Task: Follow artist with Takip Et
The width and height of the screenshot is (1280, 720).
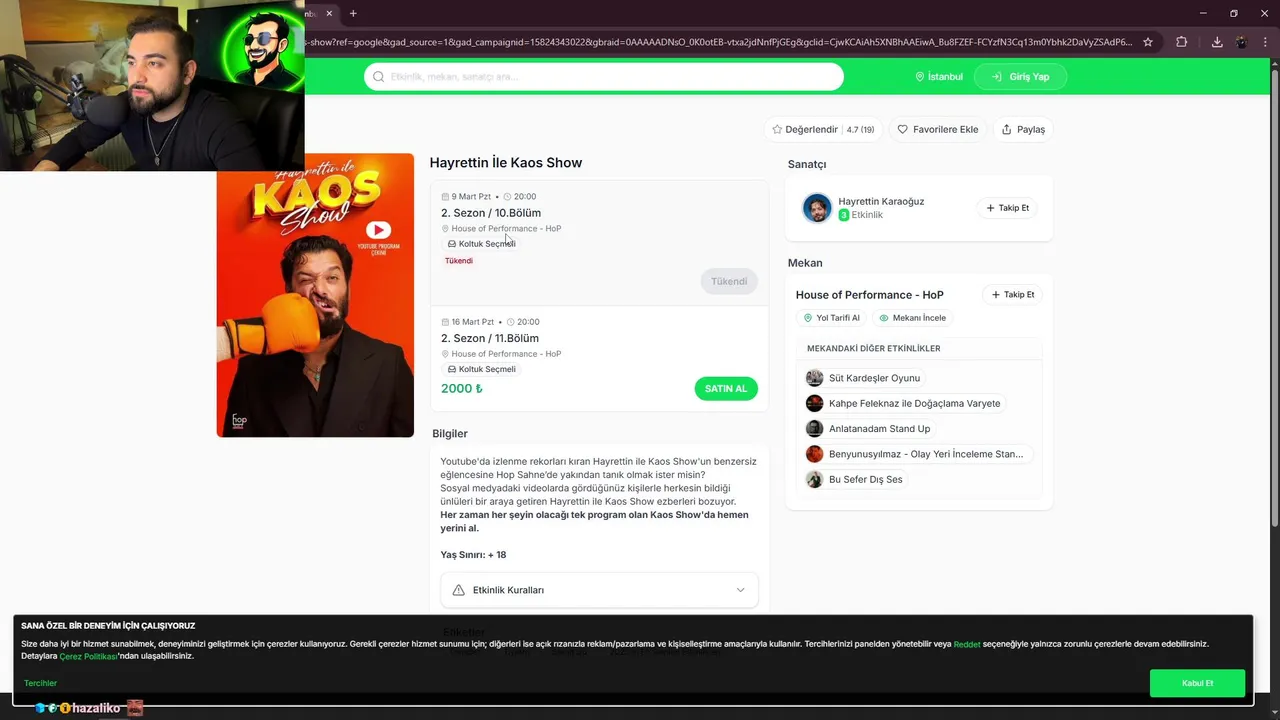Action: (x=1008, y=208)
